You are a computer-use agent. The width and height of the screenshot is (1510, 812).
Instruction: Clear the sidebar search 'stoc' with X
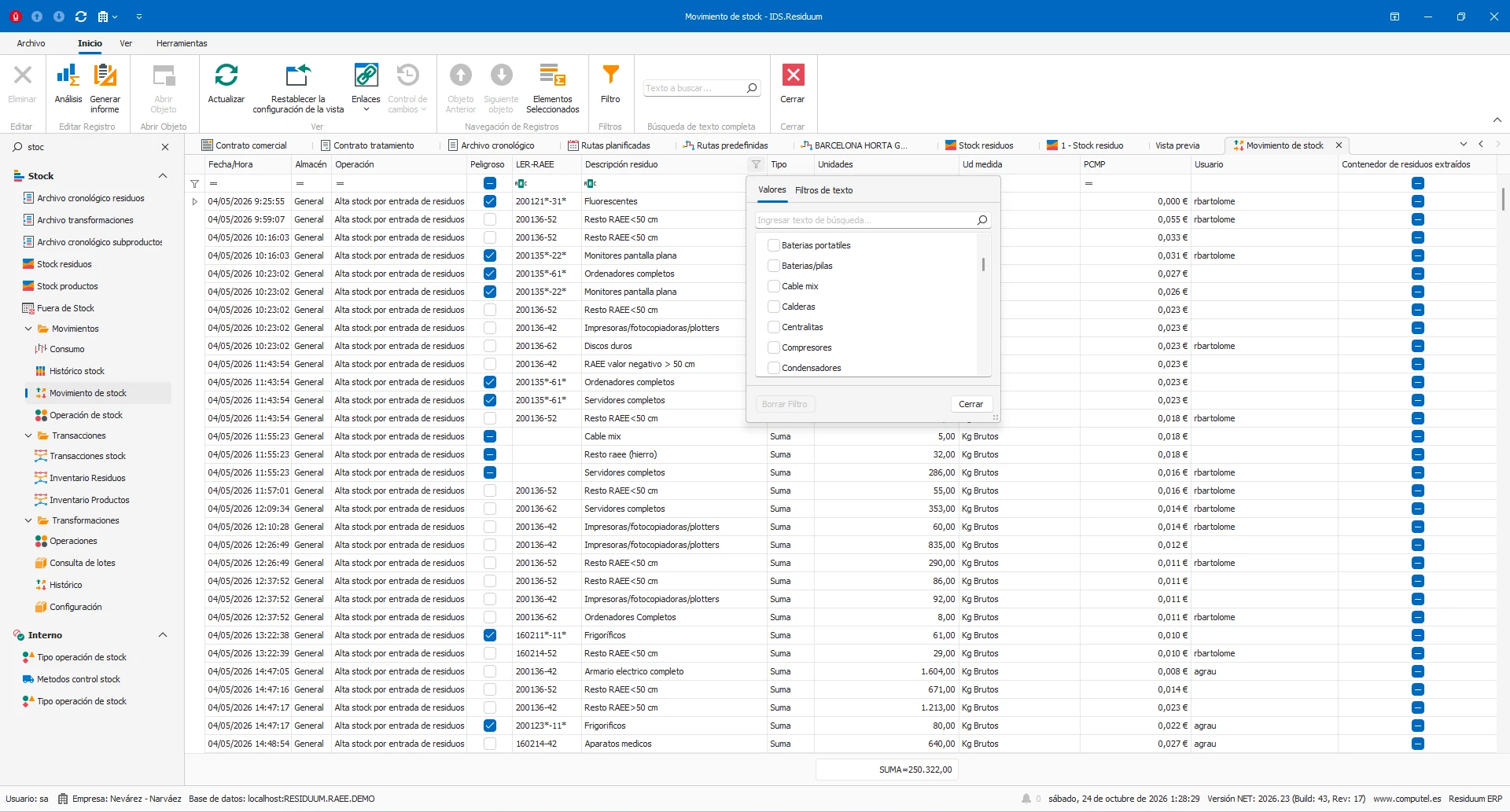coord(165,147)
